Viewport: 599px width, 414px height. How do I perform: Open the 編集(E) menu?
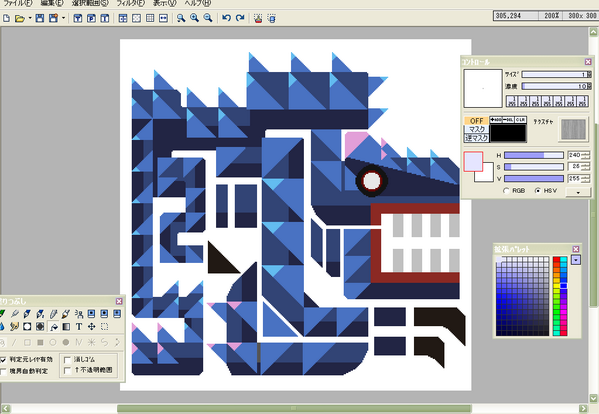click(52, 3)
